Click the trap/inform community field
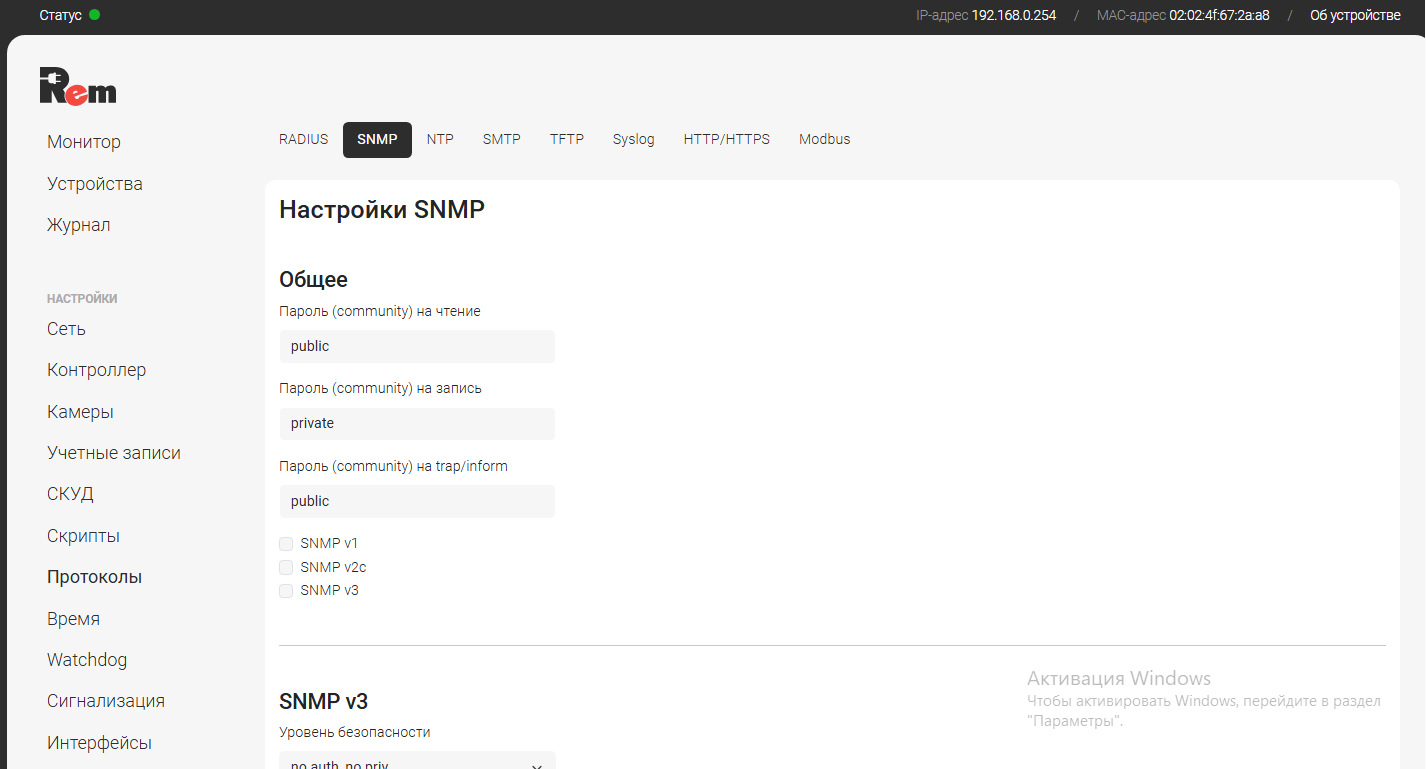Screen dimensions: 1426x769 click(x=416, y=501)
